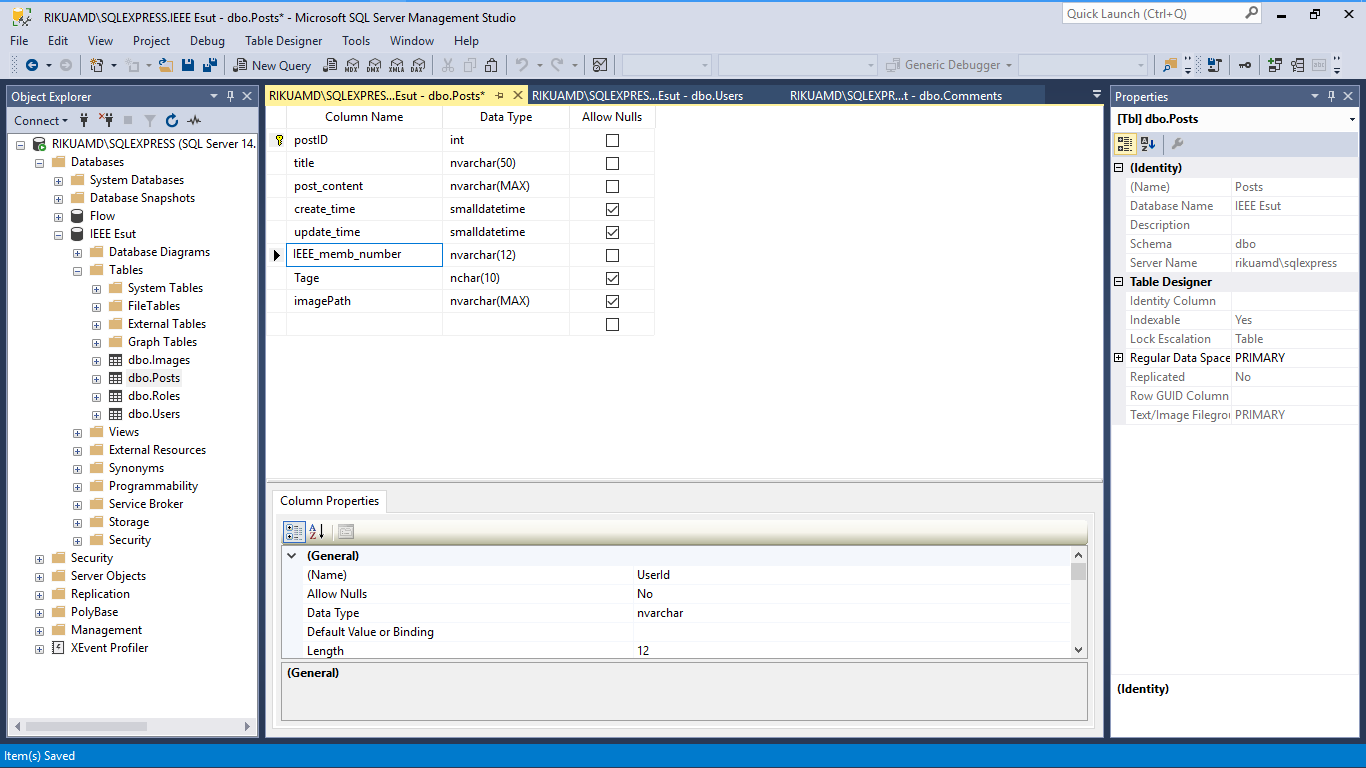Click the Relationships toolbar icon
This screenshot has width=1366, height=768.
pos(1275,65)
